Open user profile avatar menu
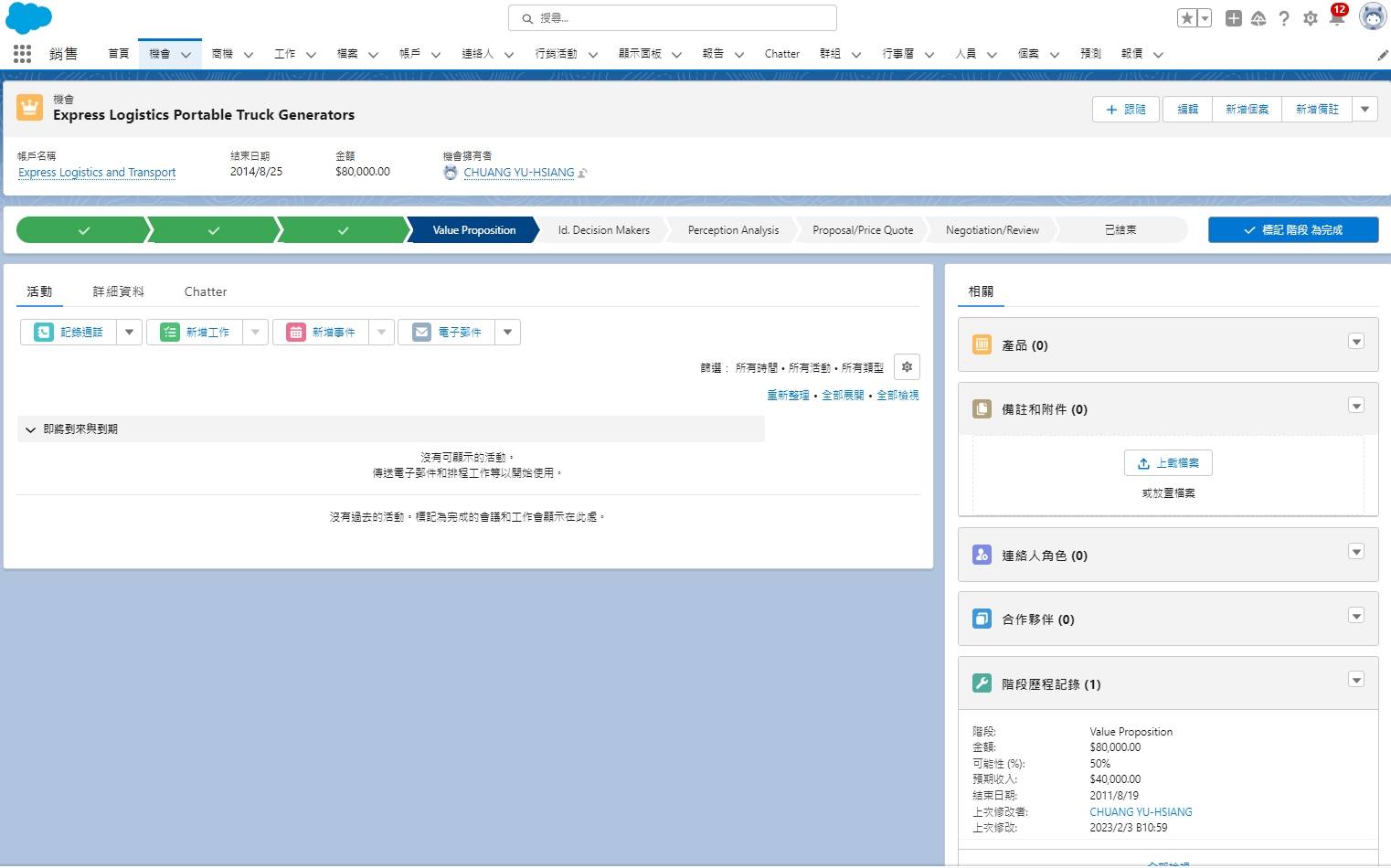The width and height of the screenshot is (1391, 868). coord(1373,16)
